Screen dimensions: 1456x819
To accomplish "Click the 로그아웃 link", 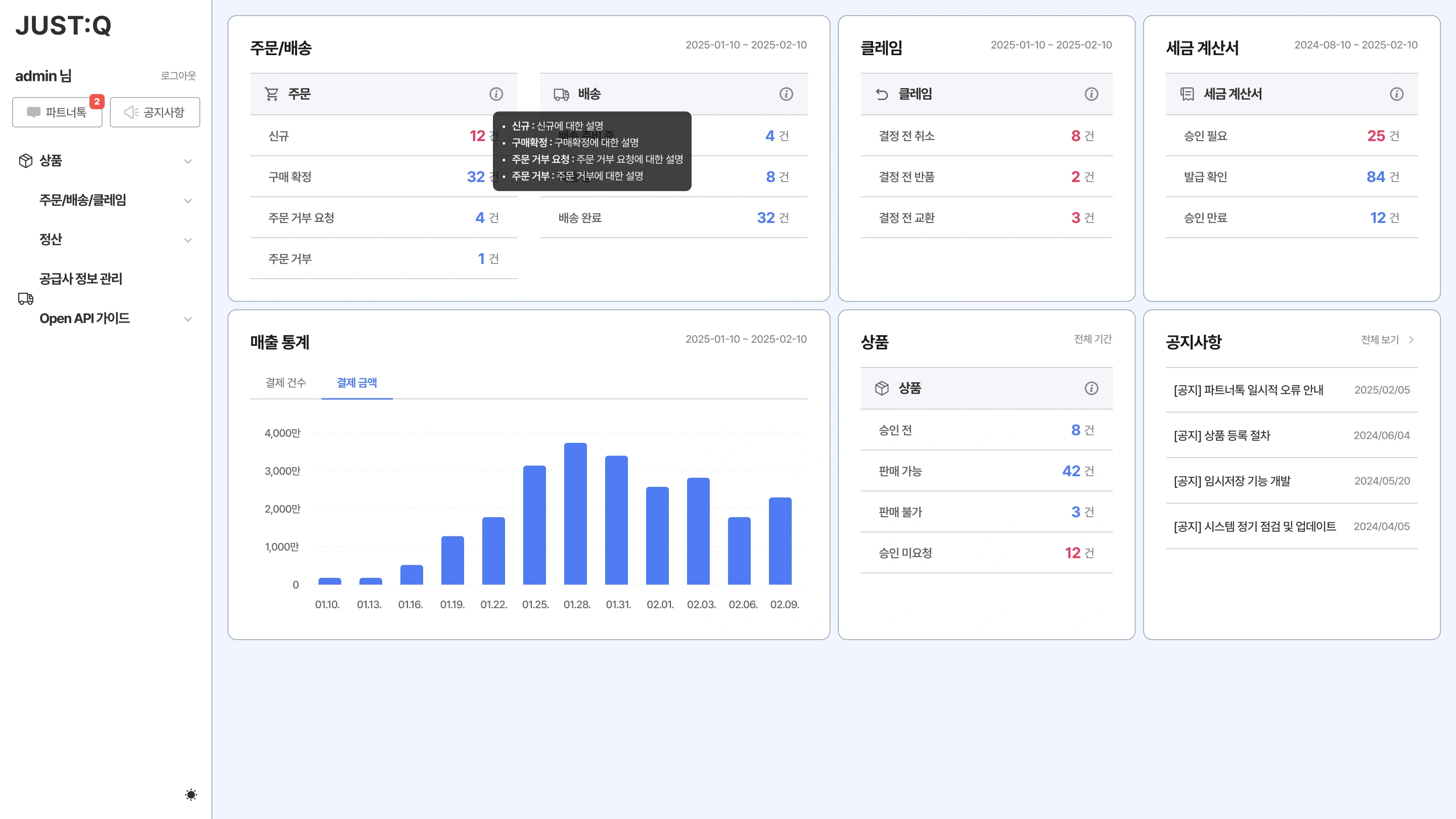I will pos(178,75).
